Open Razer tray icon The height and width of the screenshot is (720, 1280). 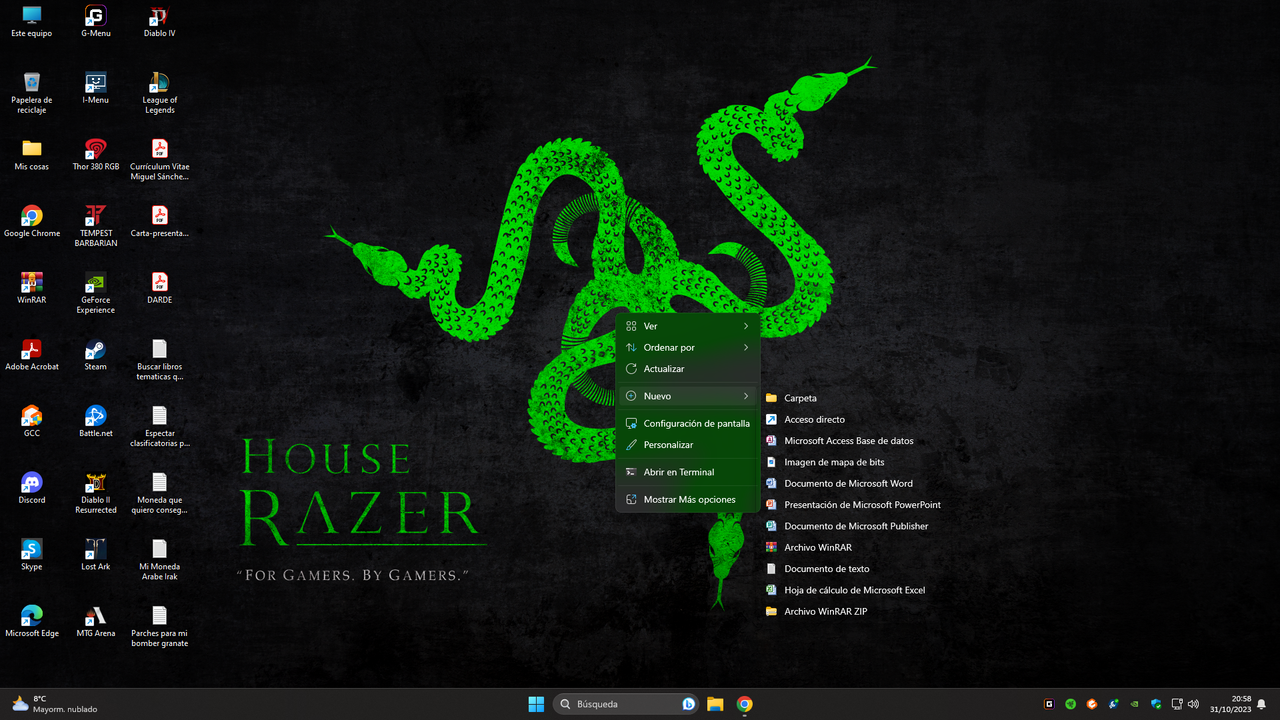[x=1070, y=704]
